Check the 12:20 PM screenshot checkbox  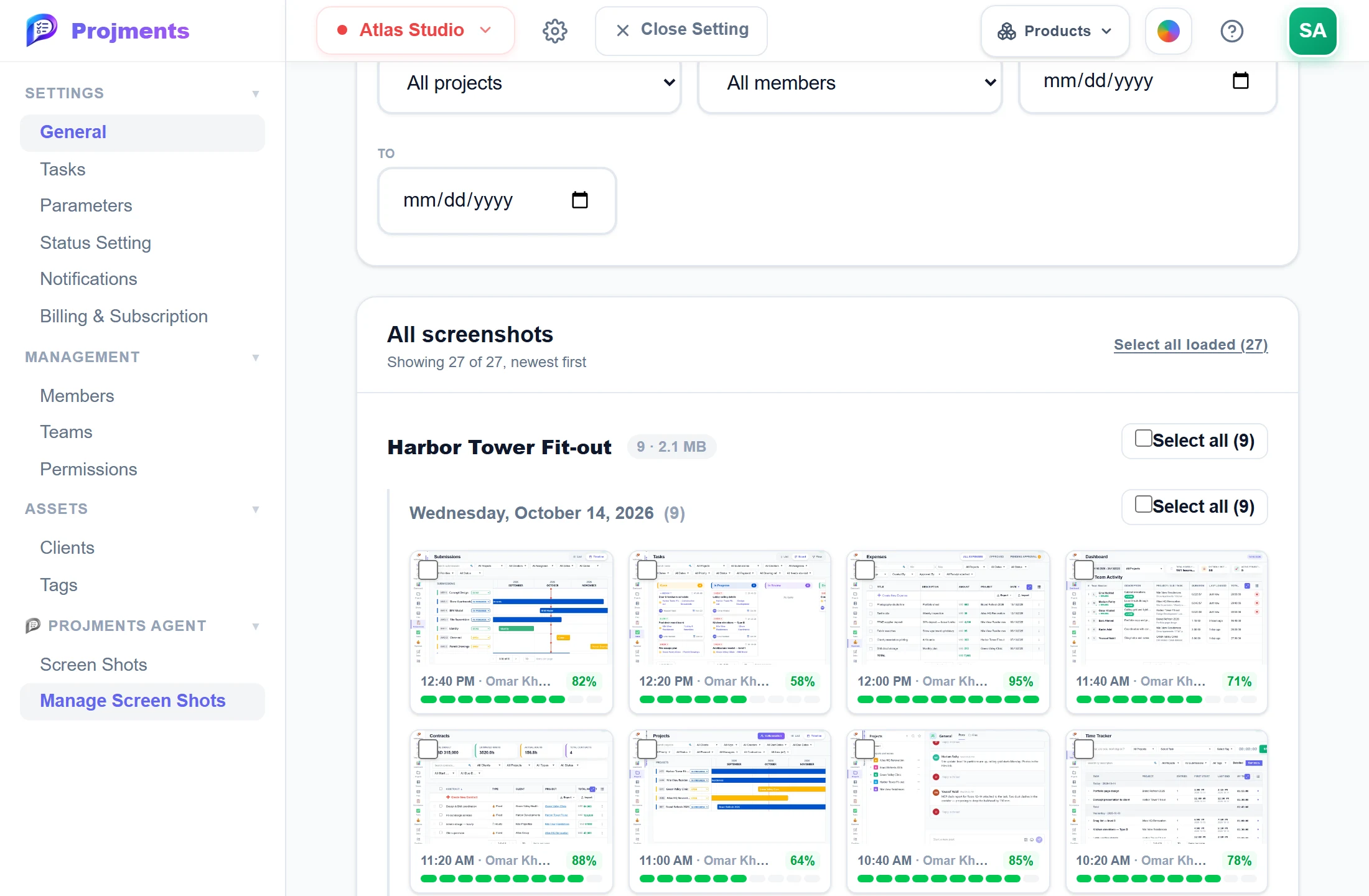(x=647, y=569)
